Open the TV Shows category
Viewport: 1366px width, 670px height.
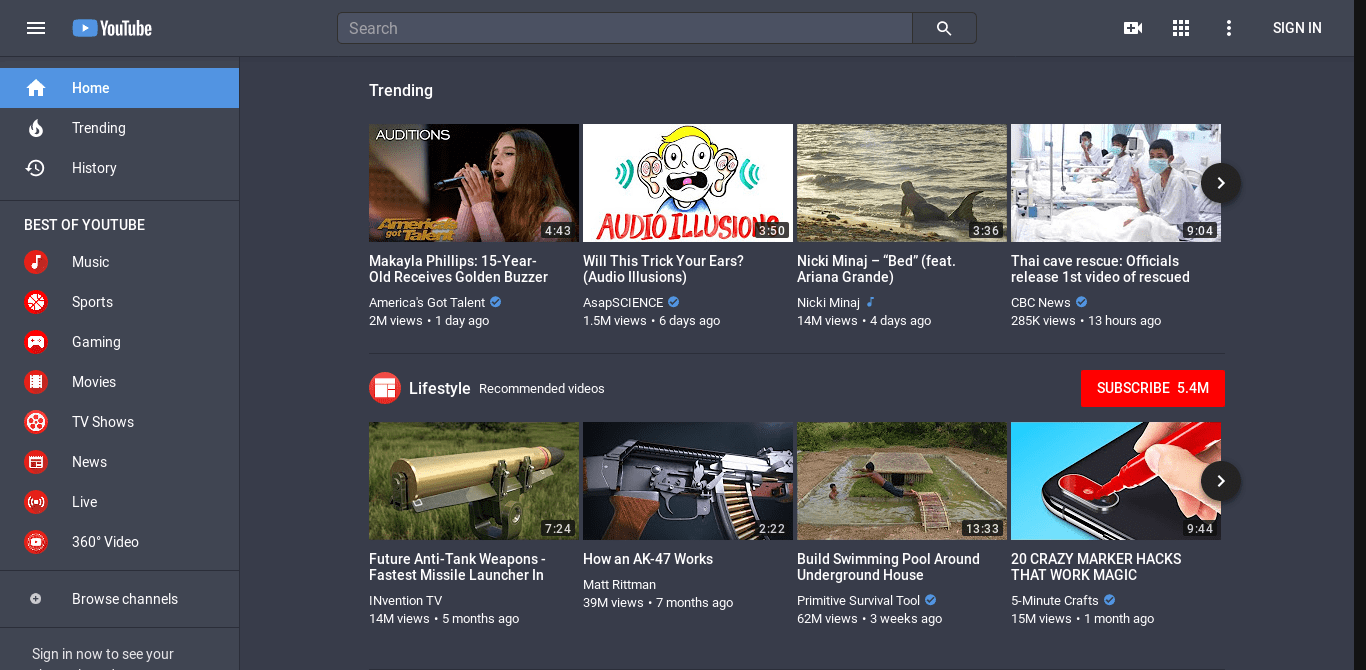point(120,422)
